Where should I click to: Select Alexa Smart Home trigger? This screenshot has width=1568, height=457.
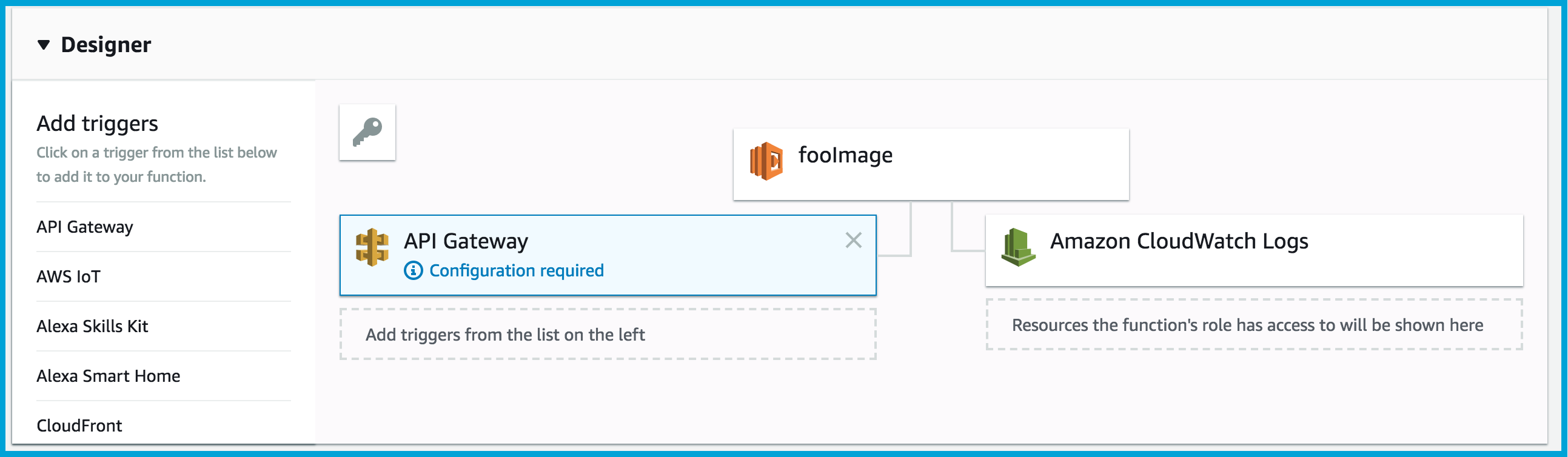[109, 376]
